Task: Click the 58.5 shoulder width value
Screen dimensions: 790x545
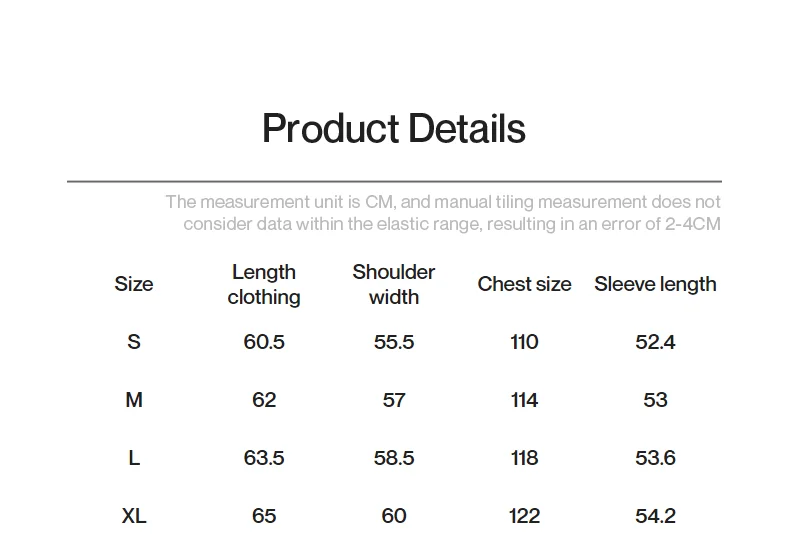Action: point(394,458)
